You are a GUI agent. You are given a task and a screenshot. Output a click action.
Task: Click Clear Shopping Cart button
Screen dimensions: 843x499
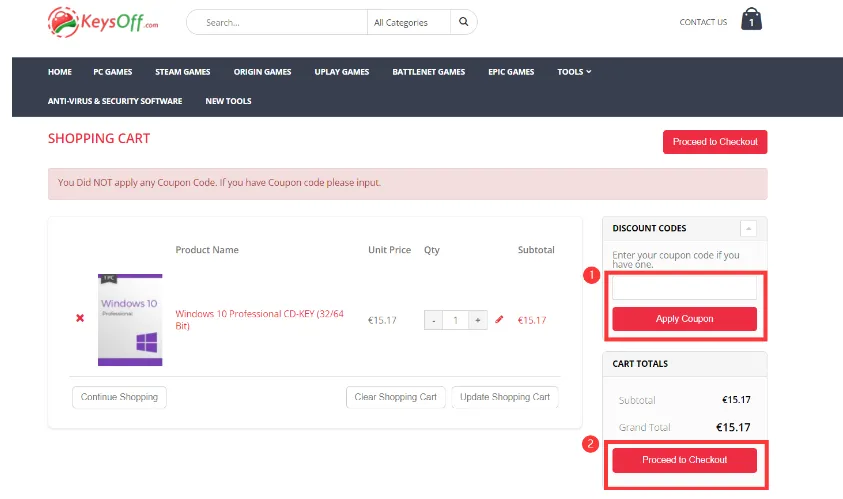pyautogui.click(x=395, y=397)
